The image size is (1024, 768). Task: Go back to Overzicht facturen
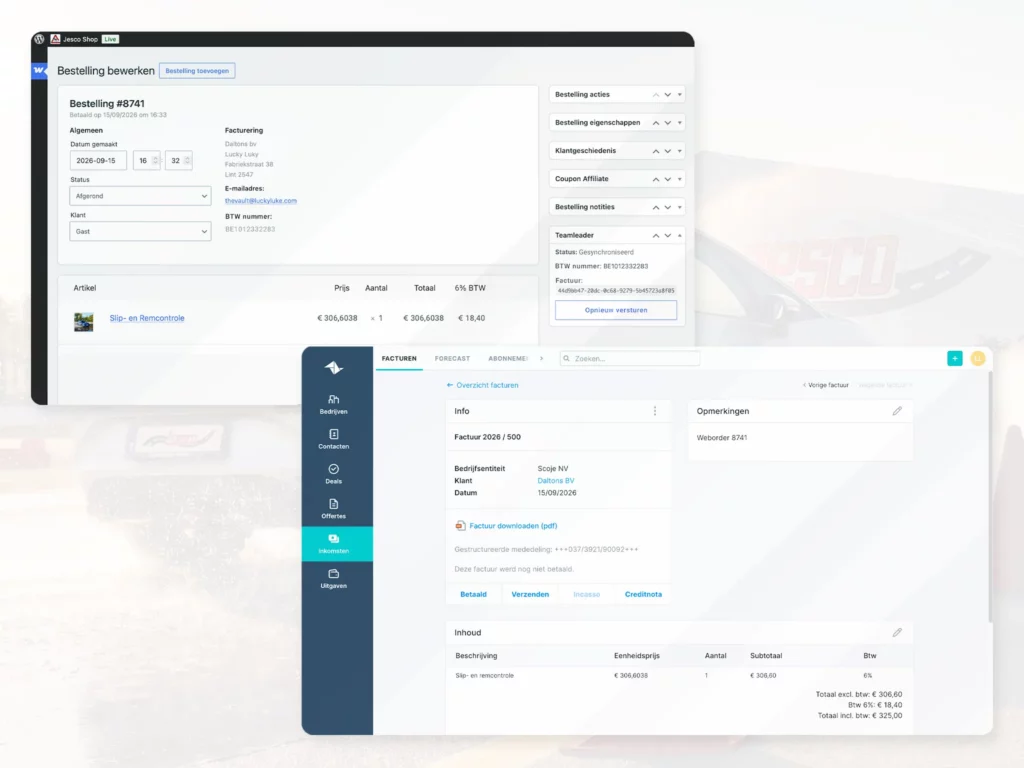tap(483, 385)
